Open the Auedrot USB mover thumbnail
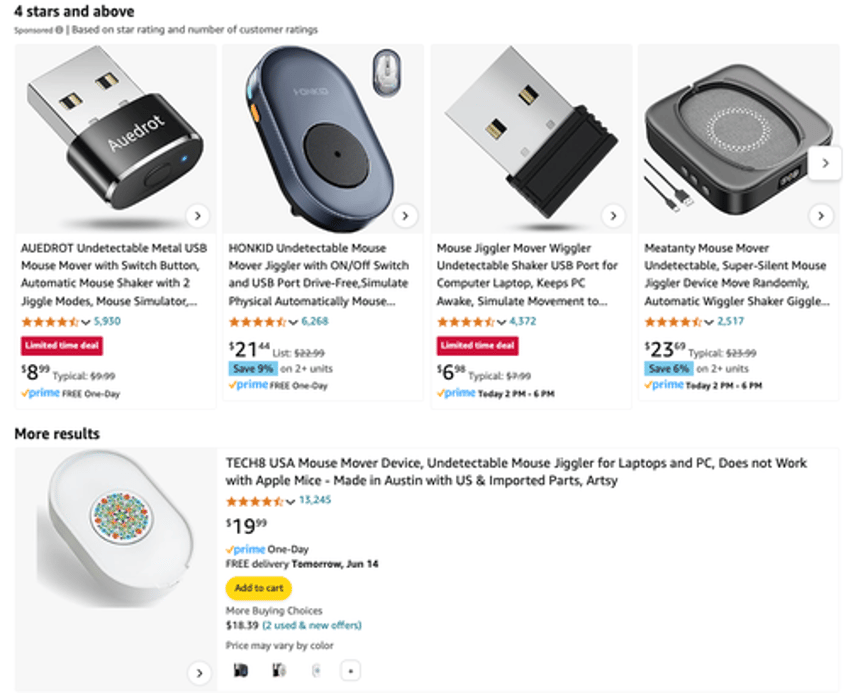Image resolution: width=848 pixels, height=693 pixels. [115, 139]
